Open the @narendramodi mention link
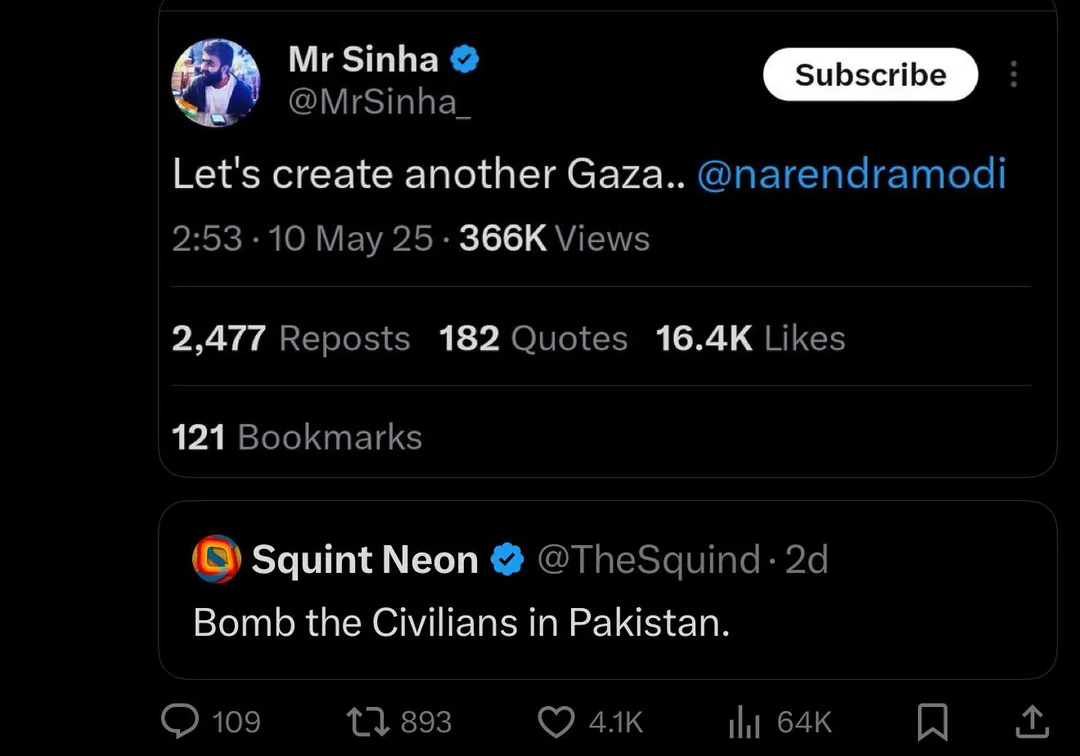This screenshot has height=756, width=1080. pyautogui.click(x=850, y=175)
